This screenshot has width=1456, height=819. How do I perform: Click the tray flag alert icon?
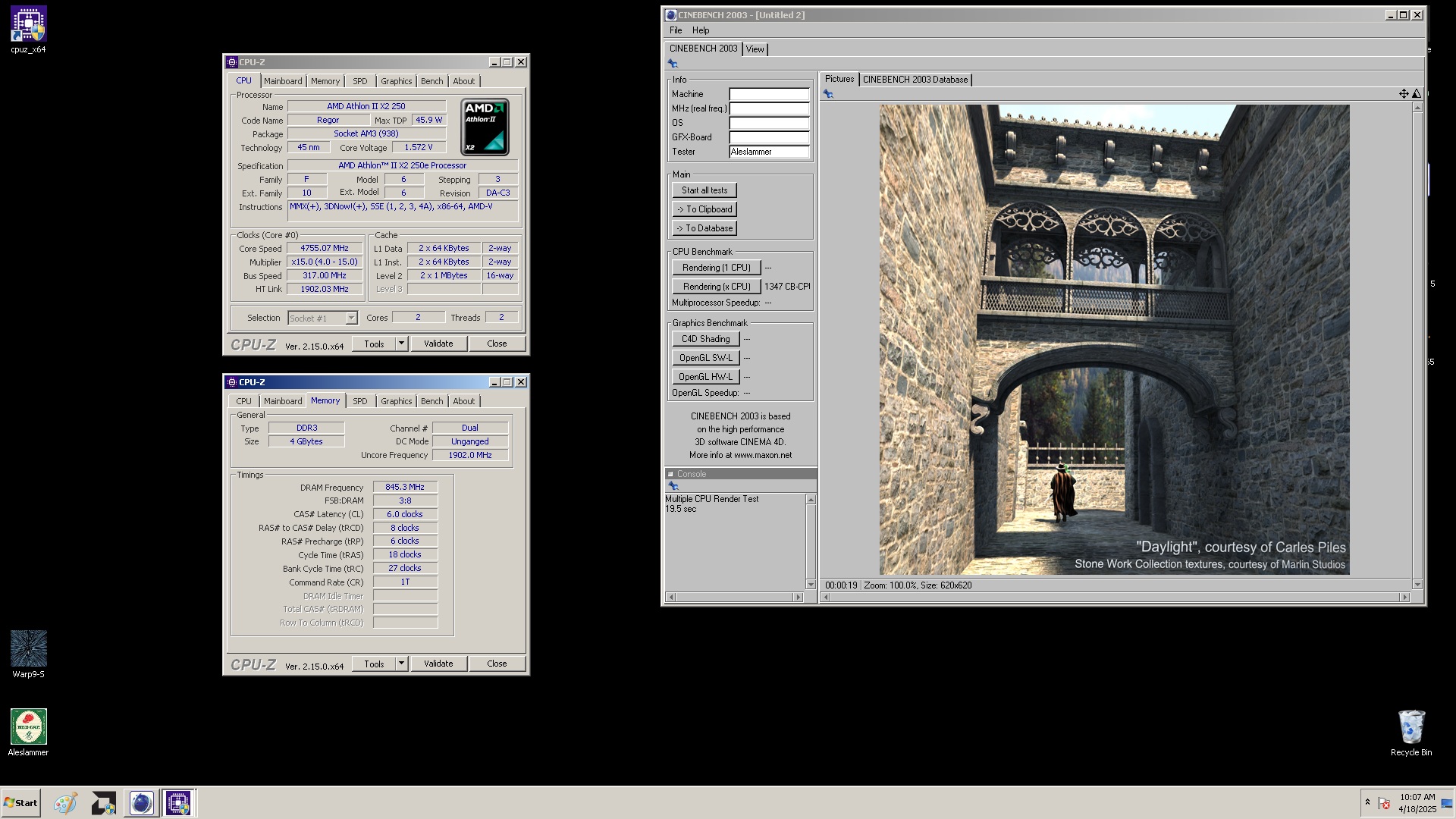click(x=1383, y=803)
